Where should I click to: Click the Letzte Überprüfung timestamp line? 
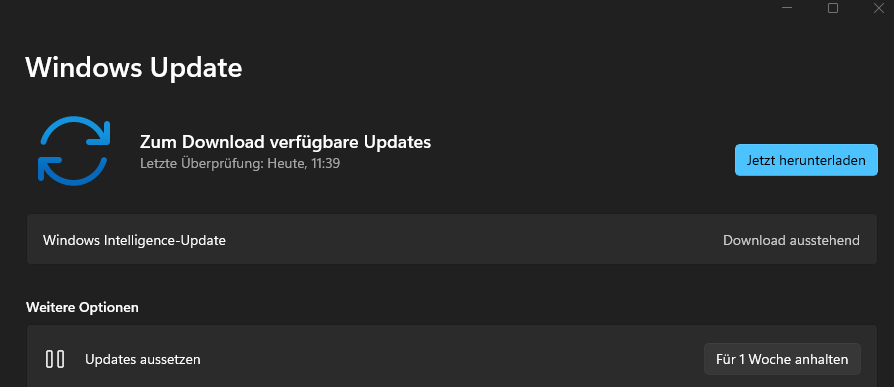click(240, 164)
